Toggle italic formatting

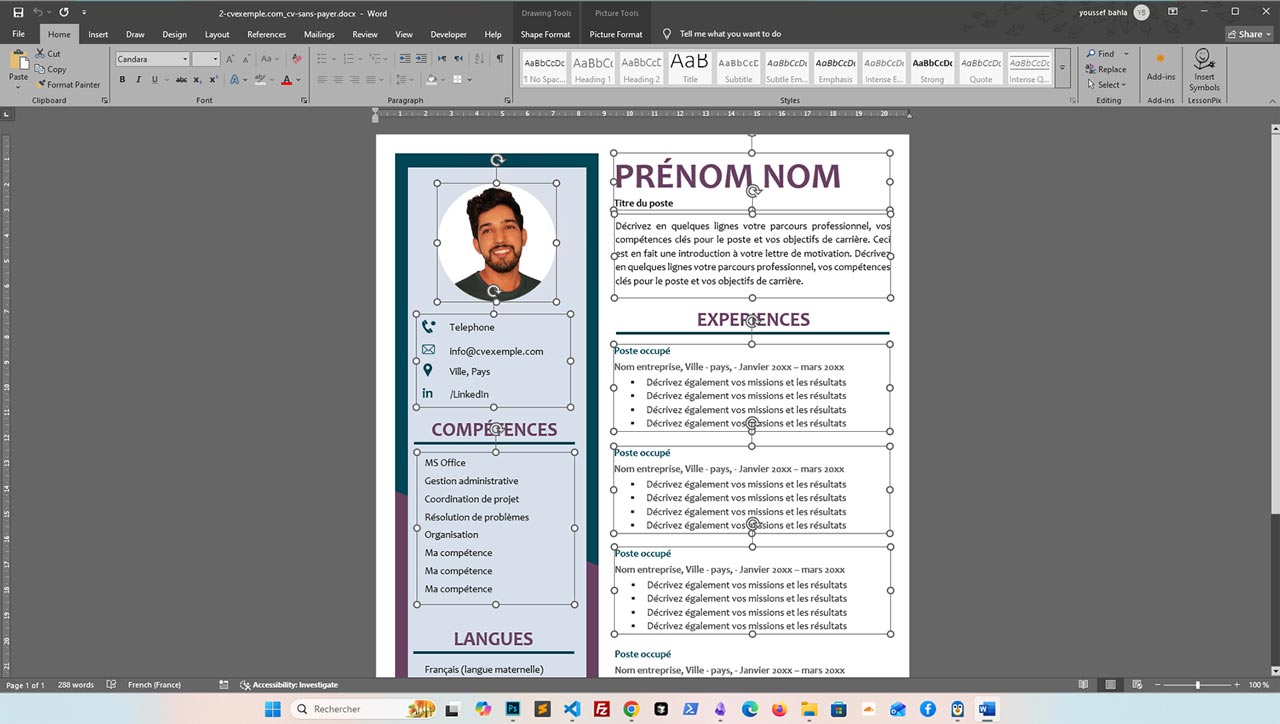(137, 80)
